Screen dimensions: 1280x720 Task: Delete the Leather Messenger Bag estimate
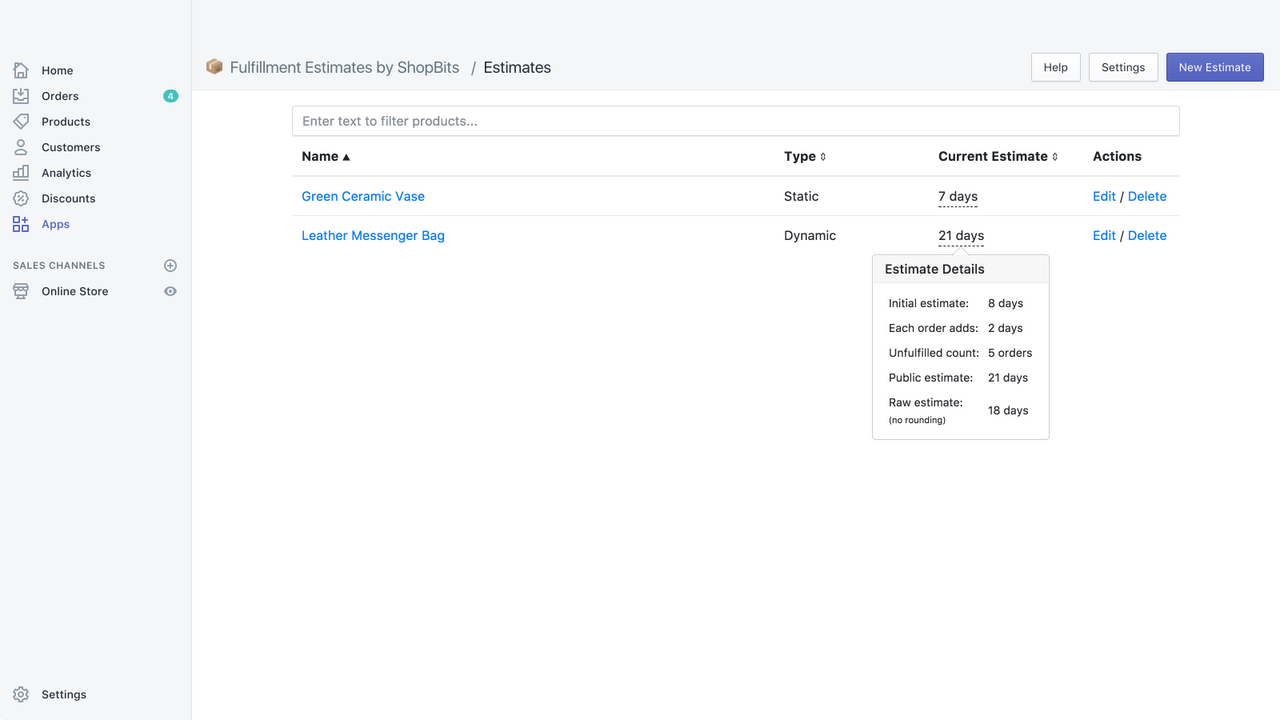coord(1147,236)
